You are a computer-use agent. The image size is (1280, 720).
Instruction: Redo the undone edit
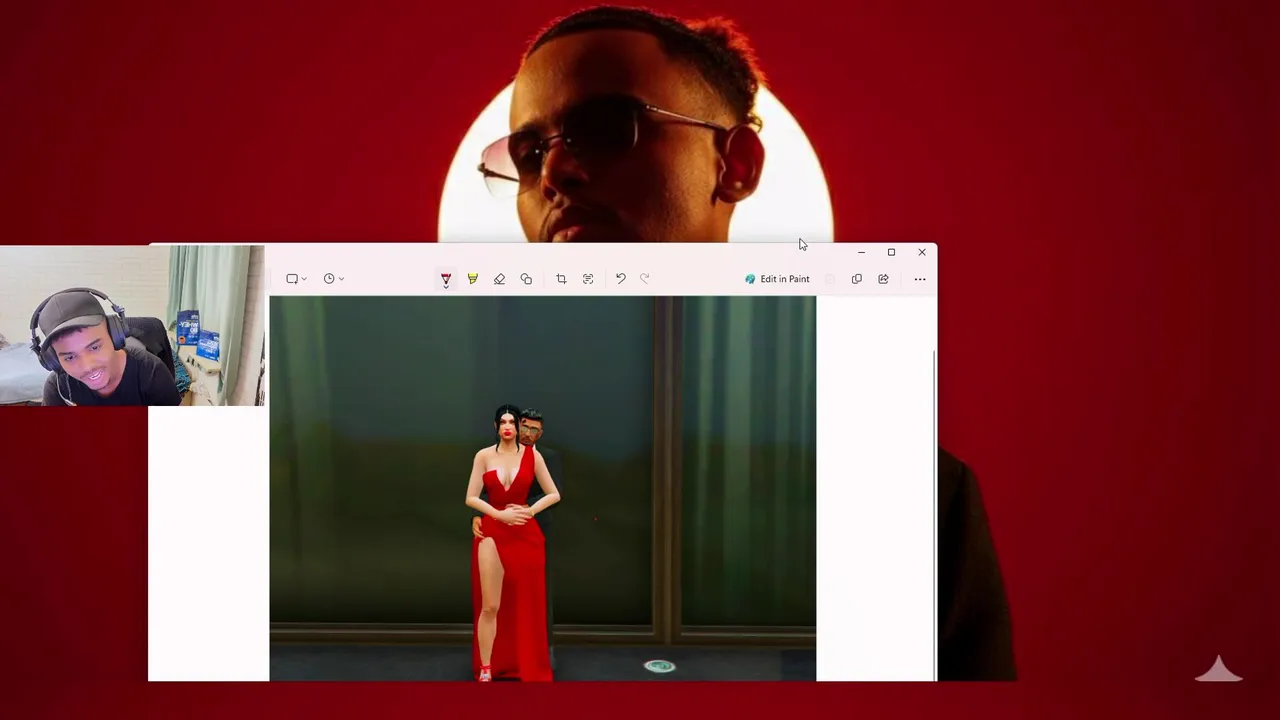(645, 279)
